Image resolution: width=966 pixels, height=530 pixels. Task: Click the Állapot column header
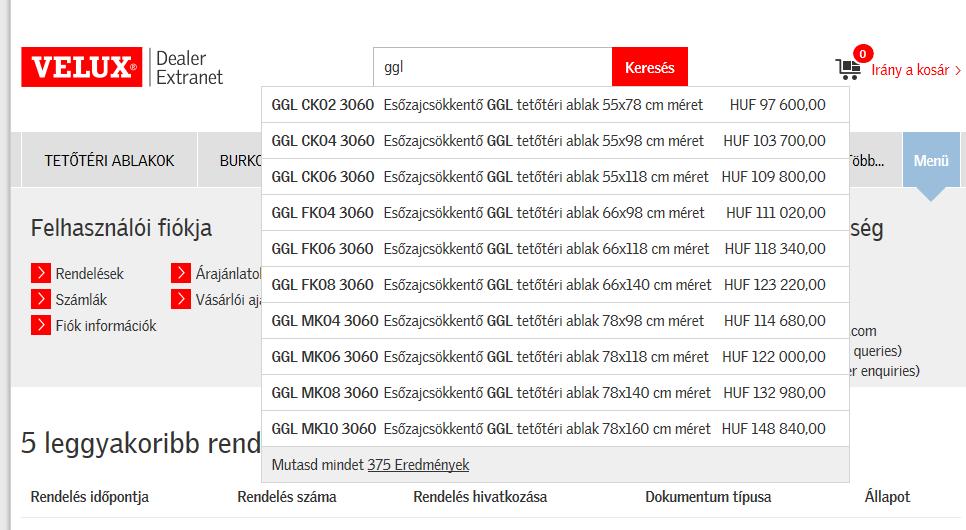887,497
